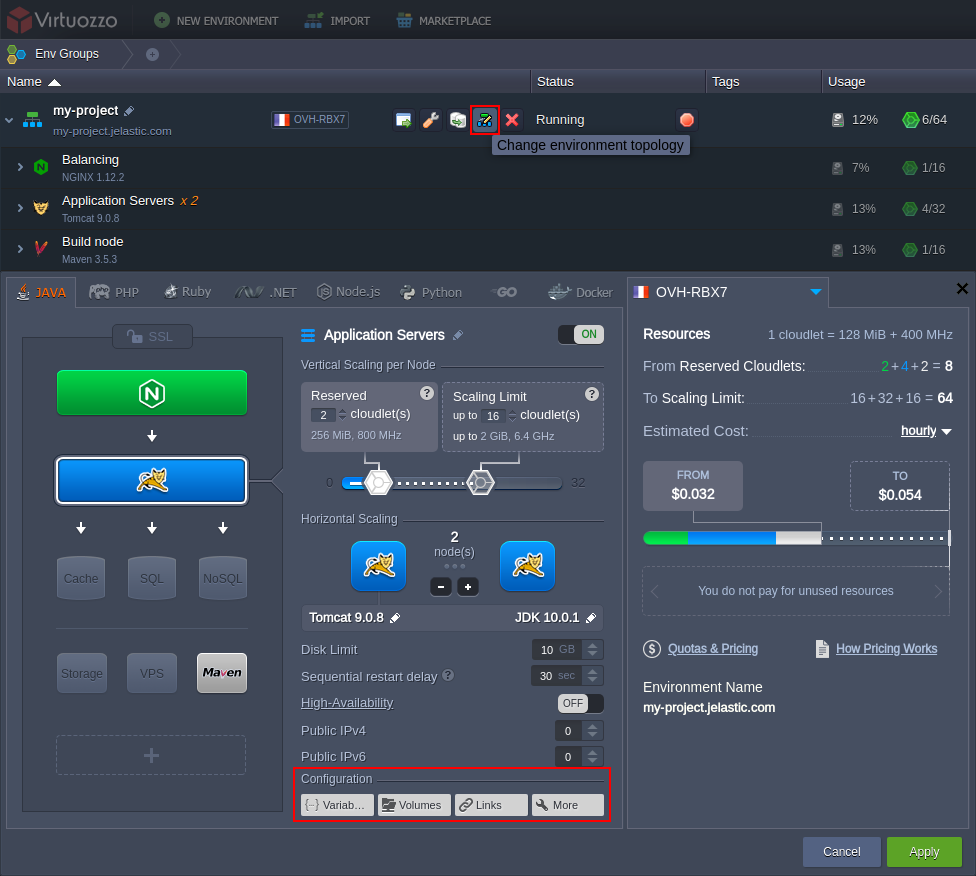Open Scaling Limit help icon

[x=592, y=393]
